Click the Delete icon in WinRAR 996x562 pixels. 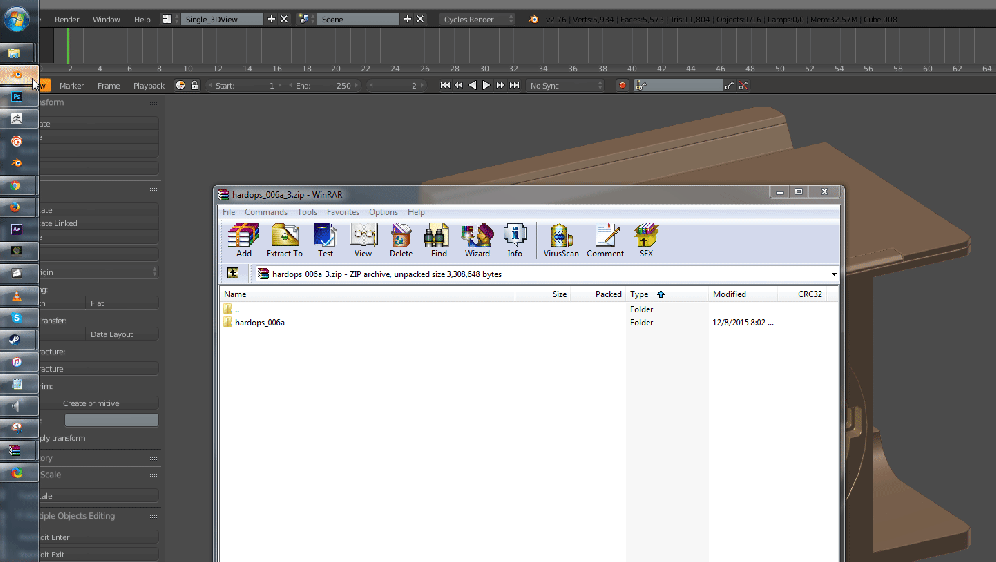coord(400,240)
